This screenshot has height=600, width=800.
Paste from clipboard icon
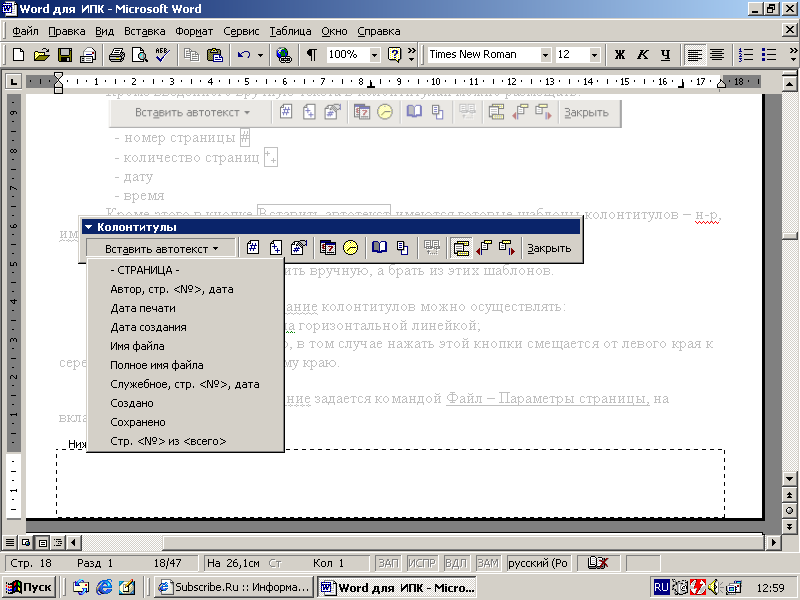click(215, 54)
